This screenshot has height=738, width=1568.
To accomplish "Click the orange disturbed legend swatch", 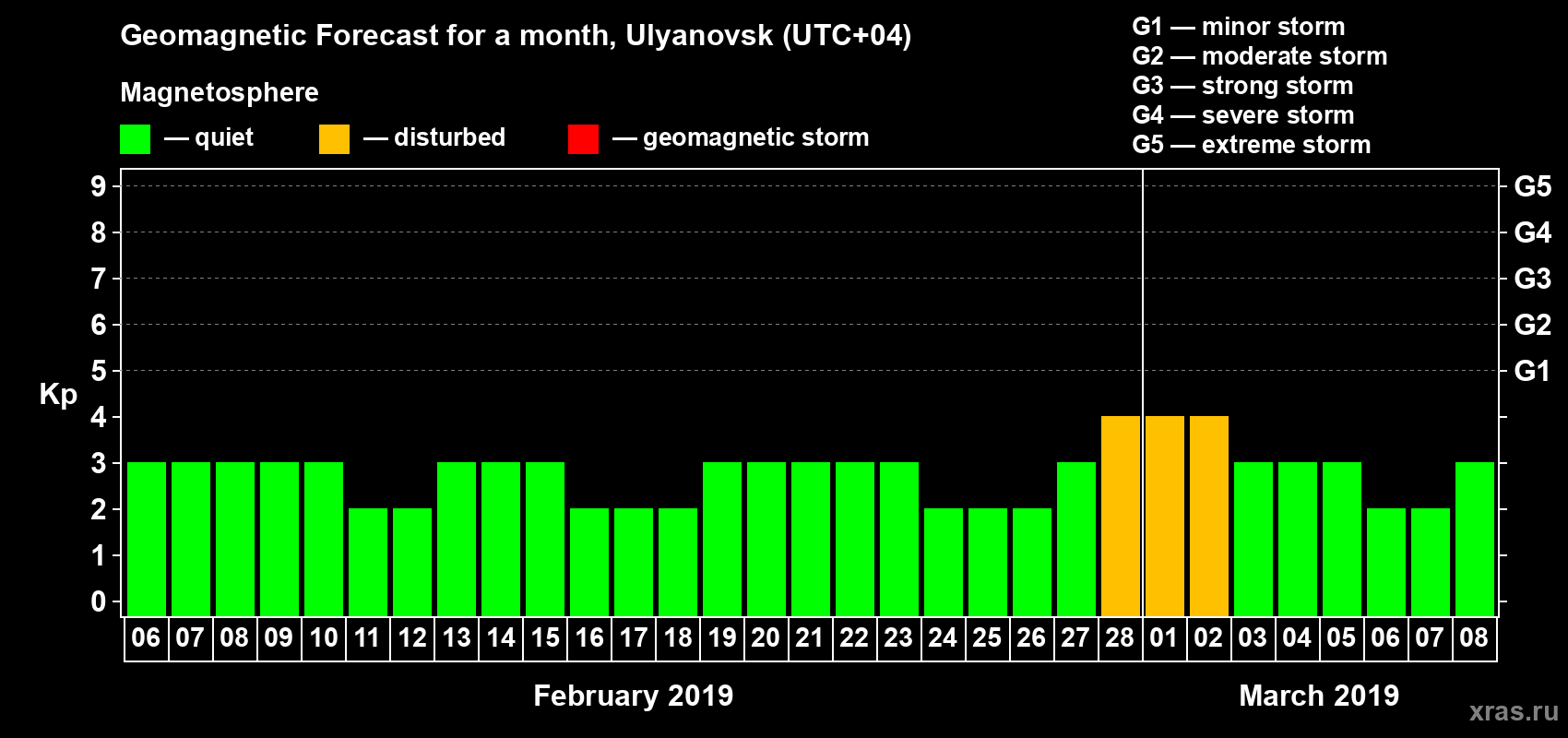I will [x=334, y=139].
